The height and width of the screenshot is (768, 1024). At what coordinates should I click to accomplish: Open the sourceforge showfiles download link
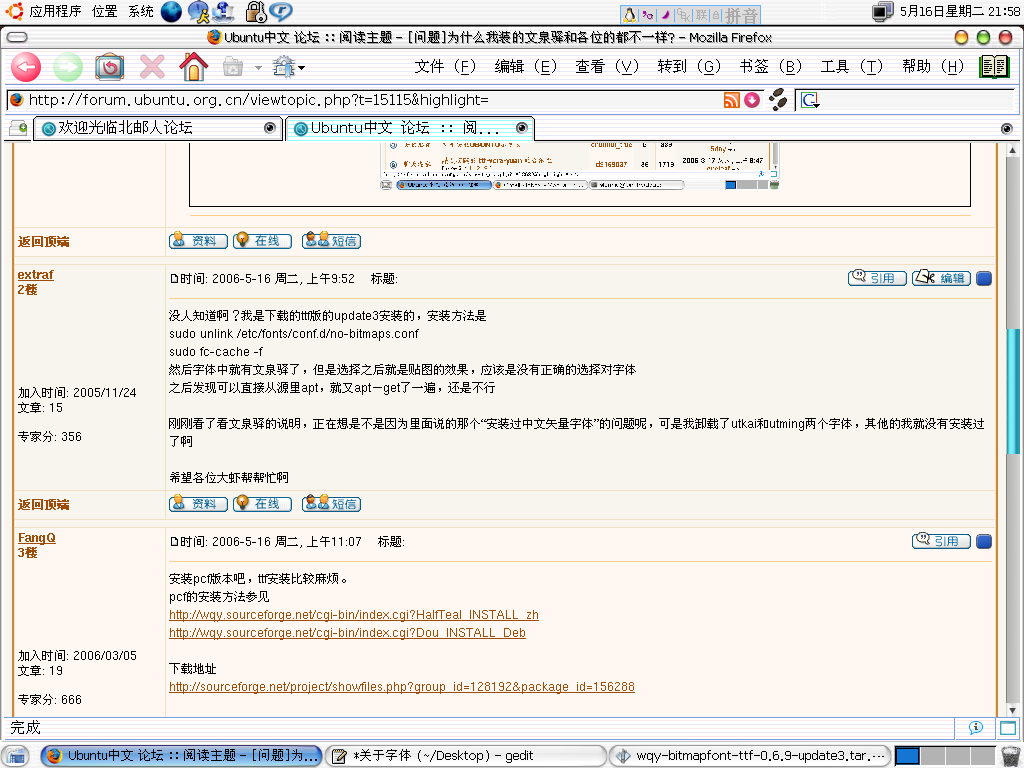pyautogui.click(x=402, y=686)
